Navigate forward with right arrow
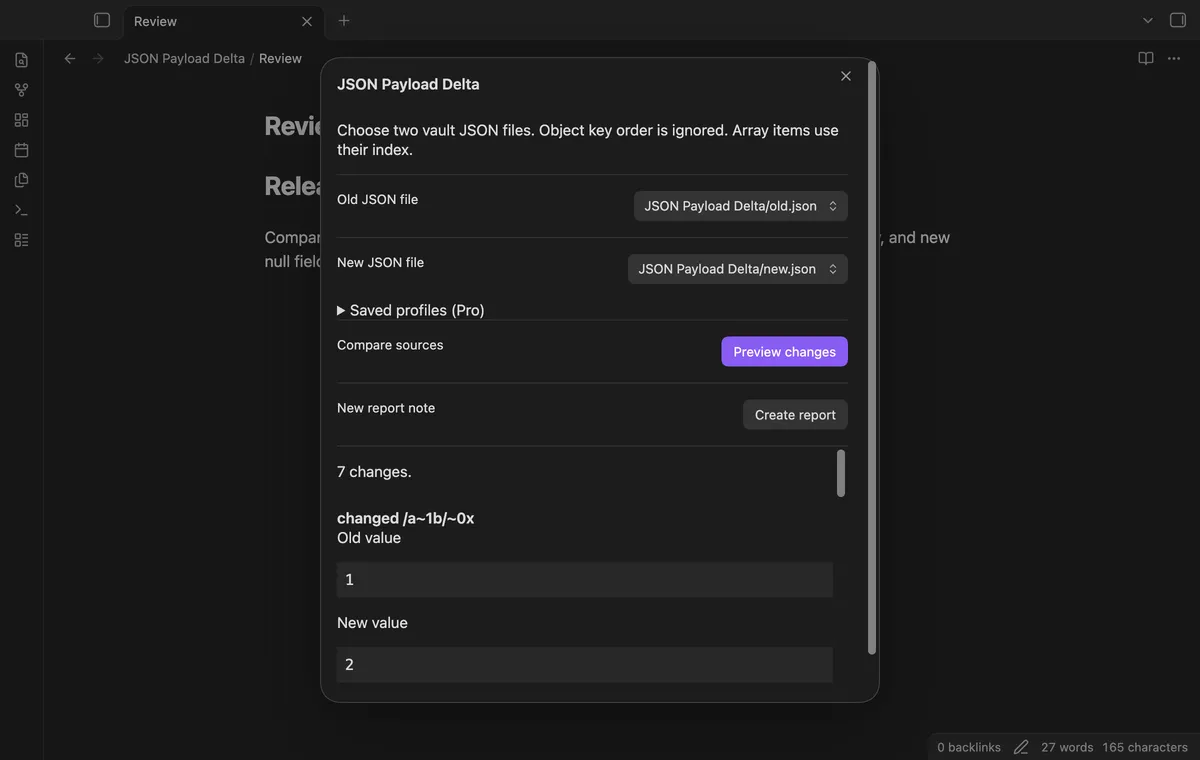The height and width of the screenshot is (760, 1200). pyautogui.click(x=98, y=58)
